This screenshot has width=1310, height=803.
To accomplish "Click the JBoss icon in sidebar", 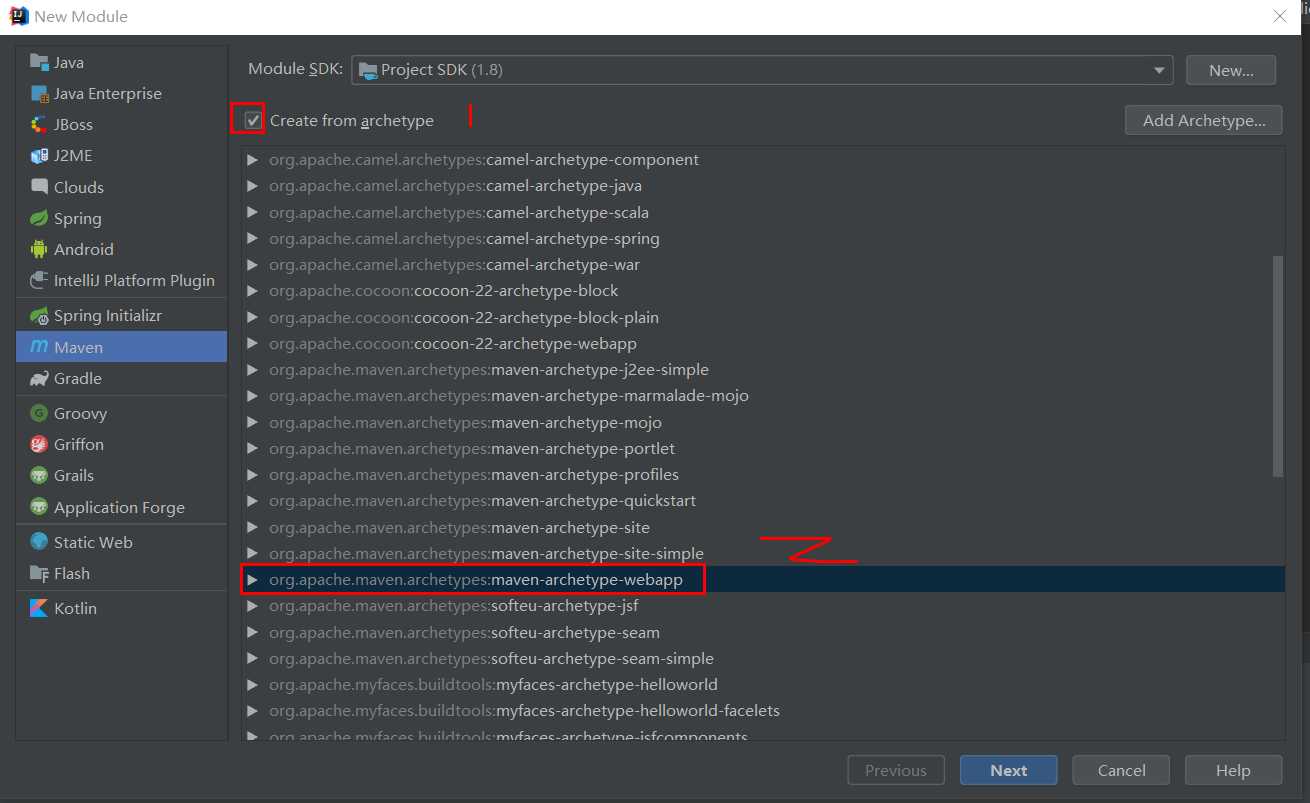I will [39, 124].
